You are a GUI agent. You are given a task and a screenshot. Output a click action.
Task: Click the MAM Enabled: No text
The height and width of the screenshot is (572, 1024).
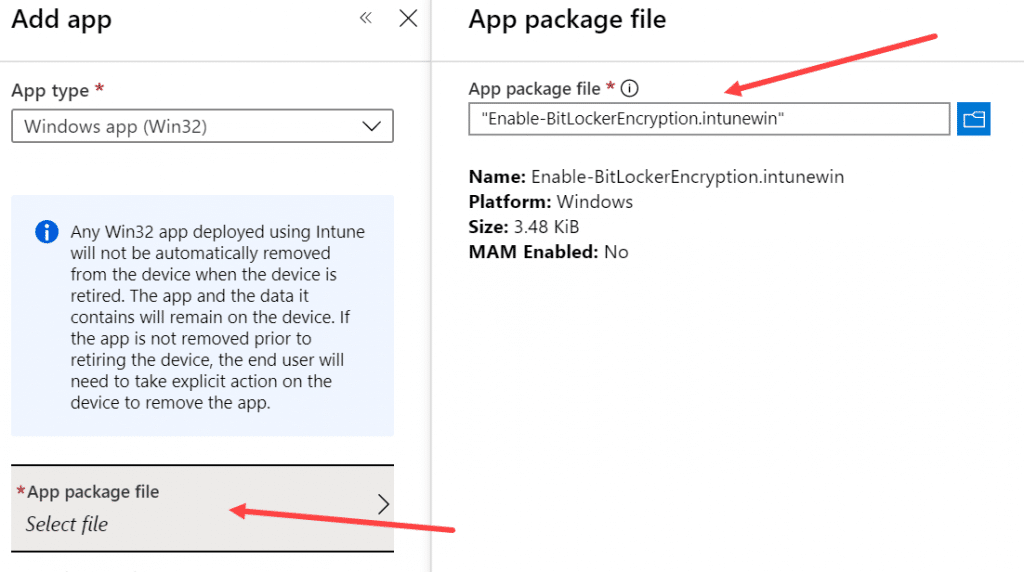549,252
